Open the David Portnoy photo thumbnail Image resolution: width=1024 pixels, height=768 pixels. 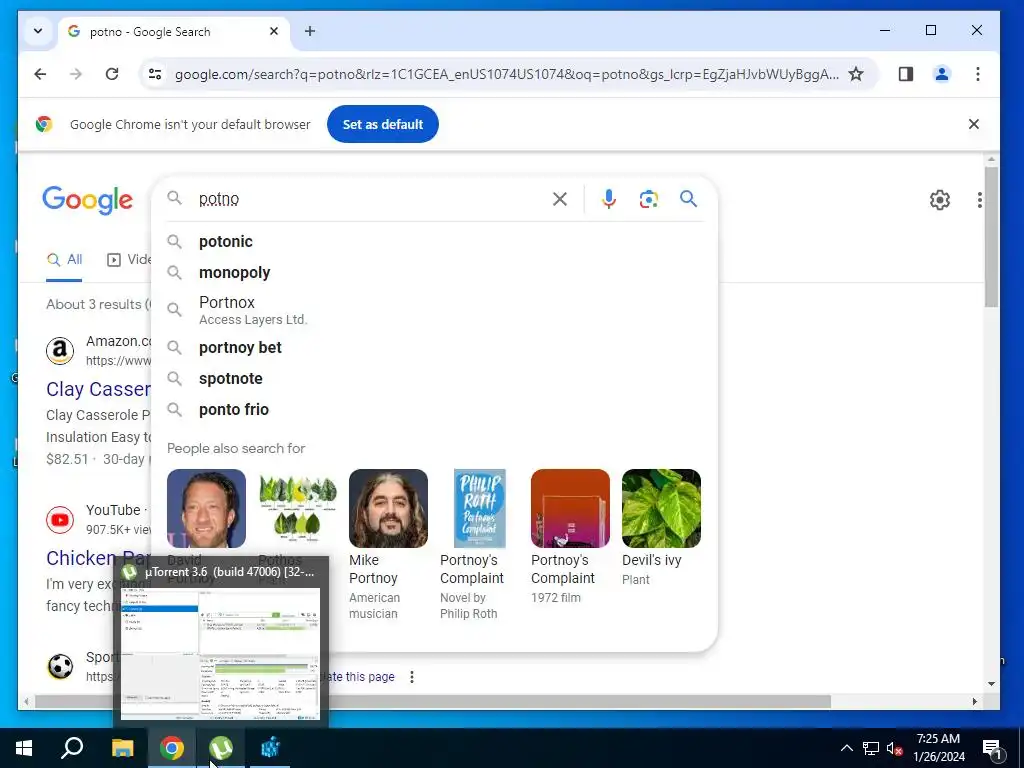pos(206,508)
